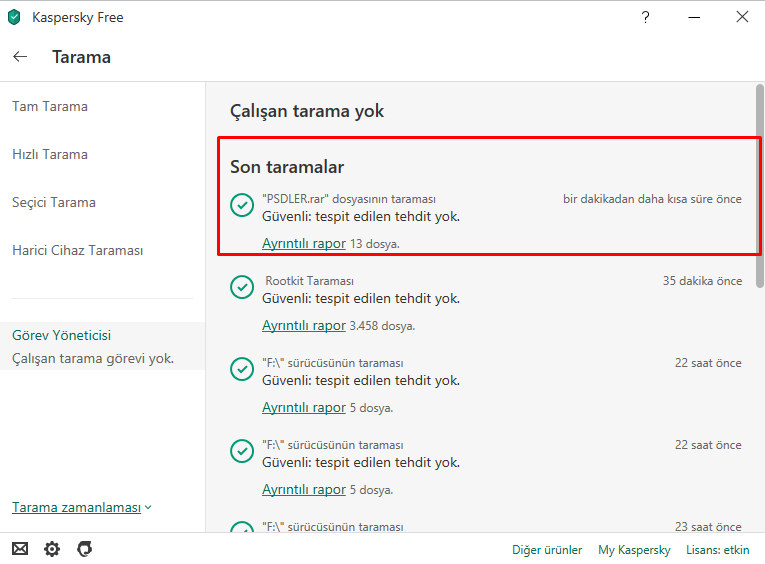Select Harici Cihaz Taraması in sidebar
This screenshot has height=564, width=765.
pos(78,250)
